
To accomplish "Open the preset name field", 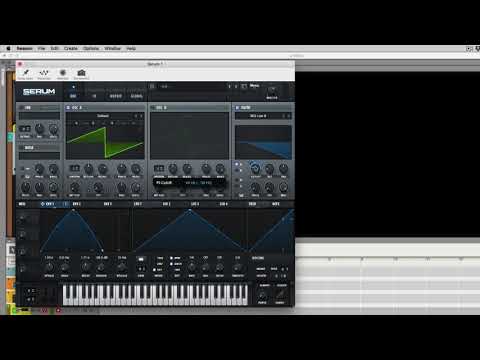I will point(191,86).
